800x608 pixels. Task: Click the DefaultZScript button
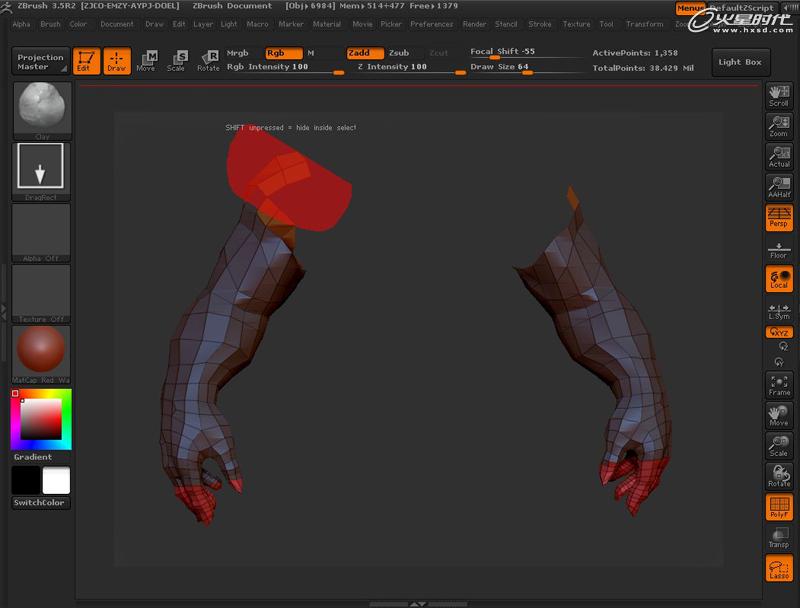pyautogui.click(x=742, y=8)
